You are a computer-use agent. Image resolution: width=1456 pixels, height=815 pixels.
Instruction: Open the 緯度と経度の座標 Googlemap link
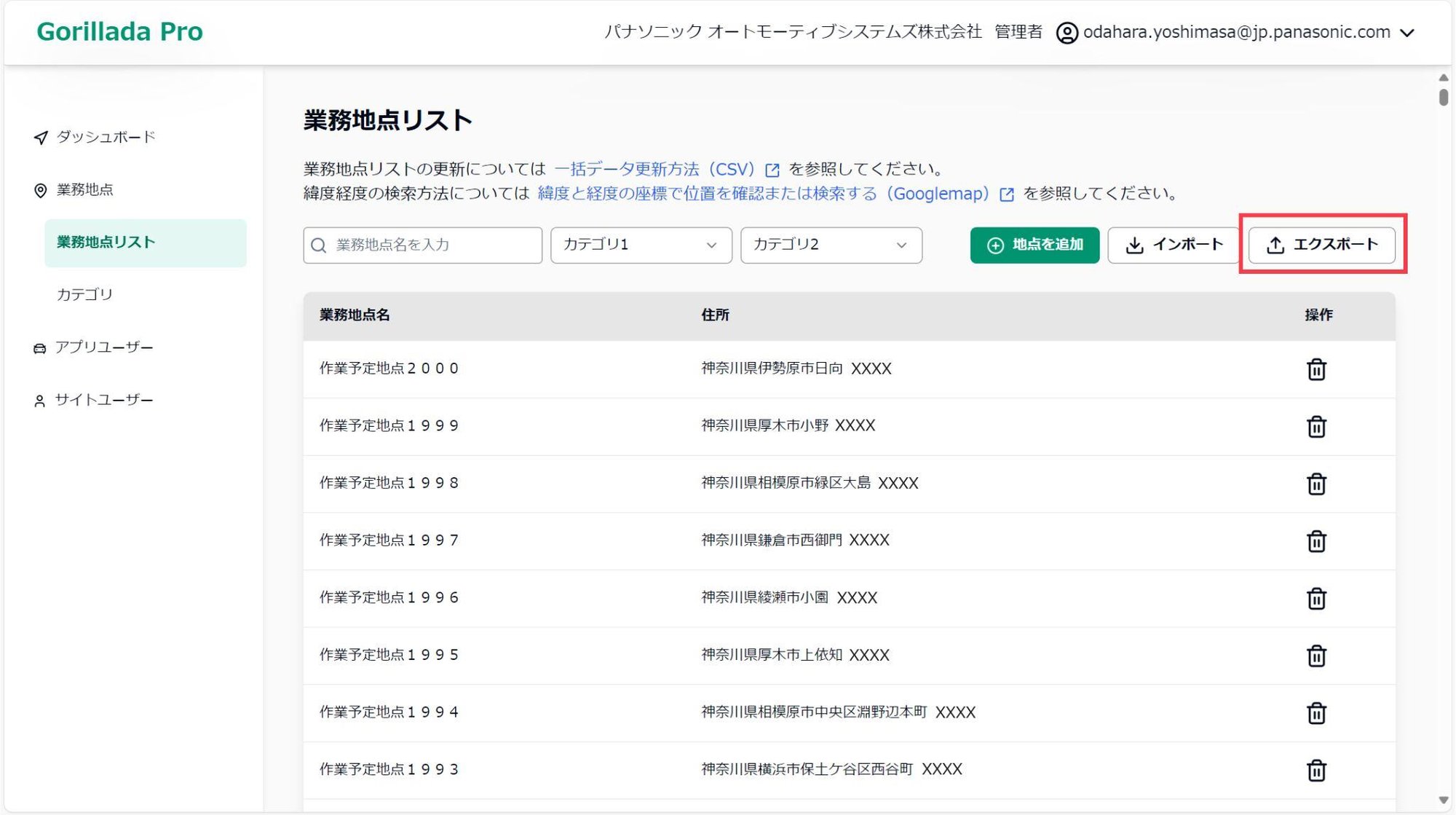pyautogui.click(x=764, y=193)
